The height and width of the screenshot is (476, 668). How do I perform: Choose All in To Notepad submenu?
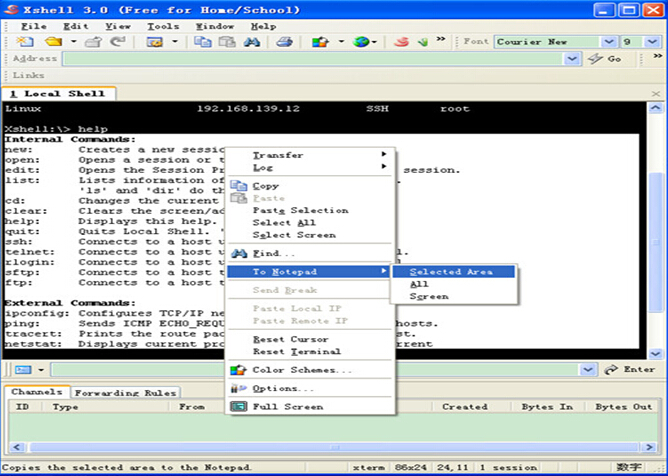454,284
